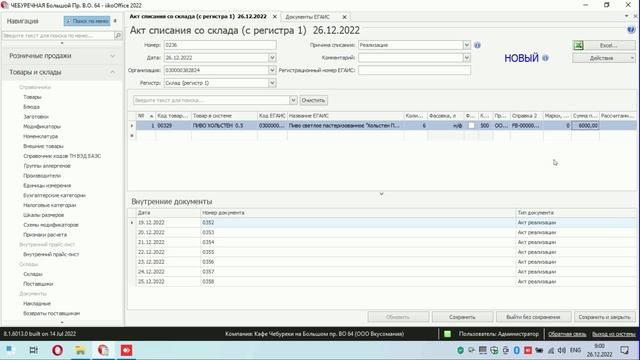640x360 pixels.
Task: Open Возвраты поставщикам in navigation
Action: [x=51, y=313]
